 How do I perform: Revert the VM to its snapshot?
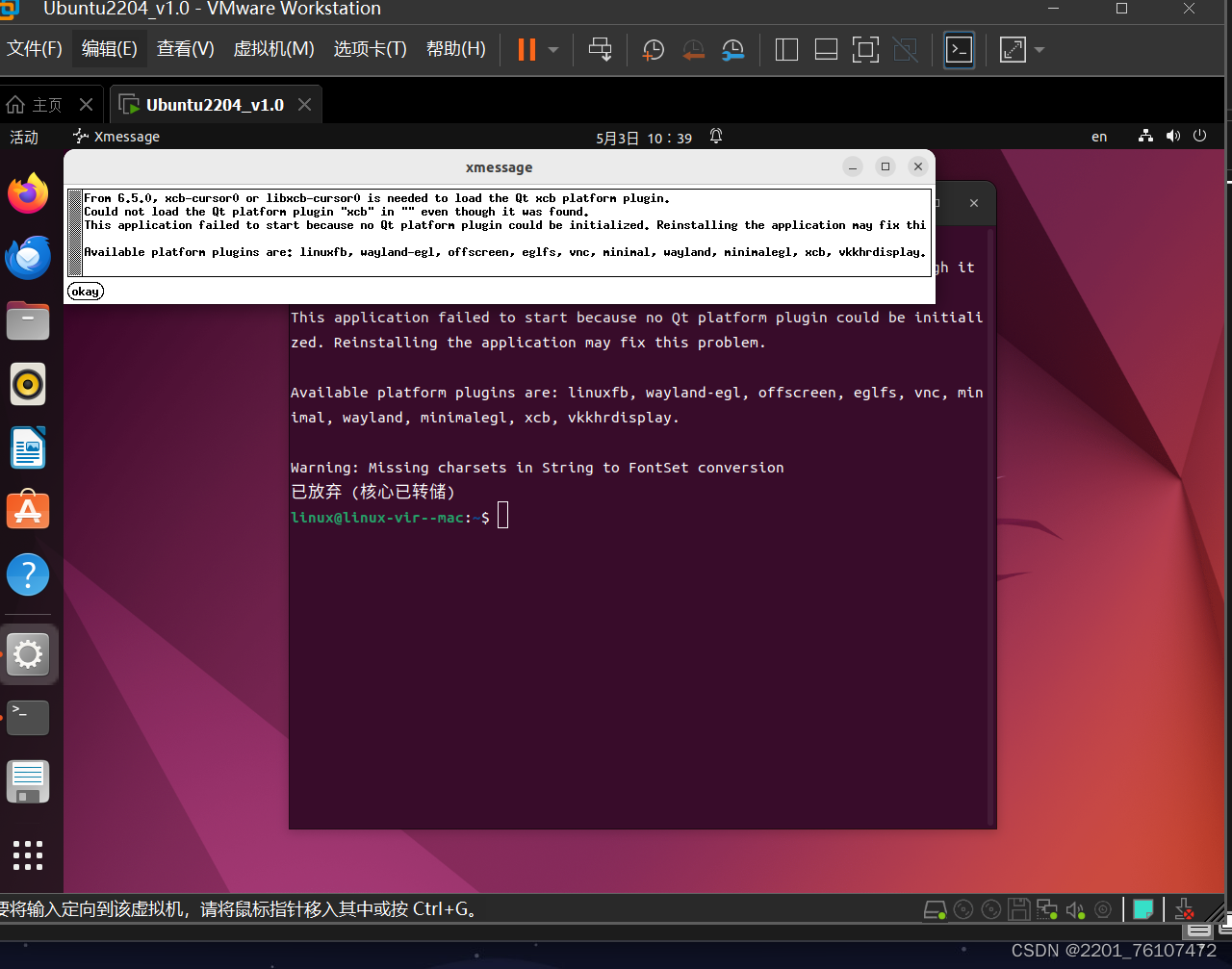pyautogui.click(x=693, y=50)
